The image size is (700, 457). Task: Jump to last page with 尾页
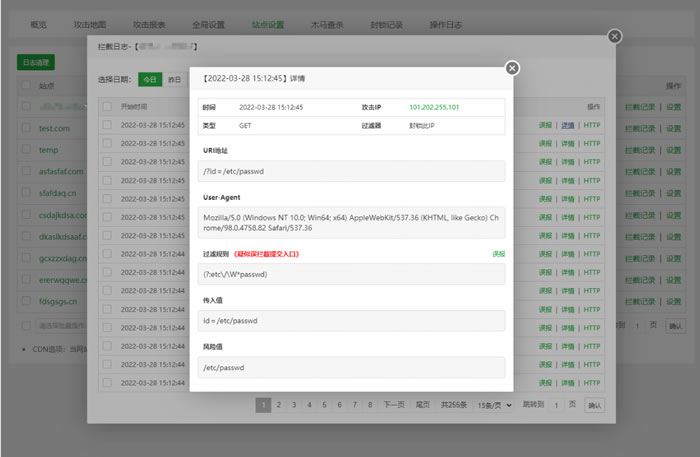pos(423,405)
